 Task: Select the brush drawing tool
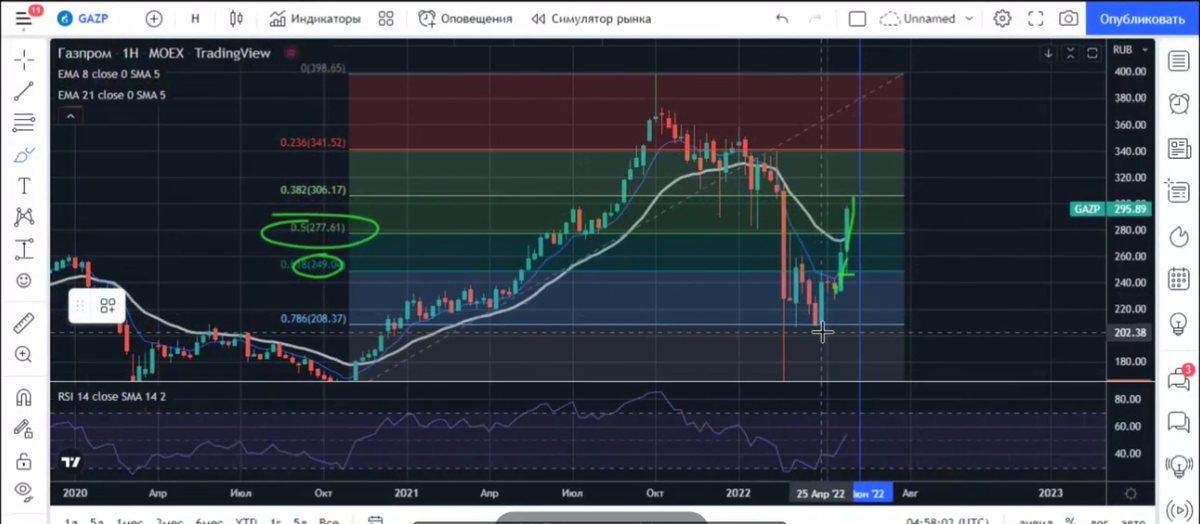pyautogui.click(x=24, y=155)
